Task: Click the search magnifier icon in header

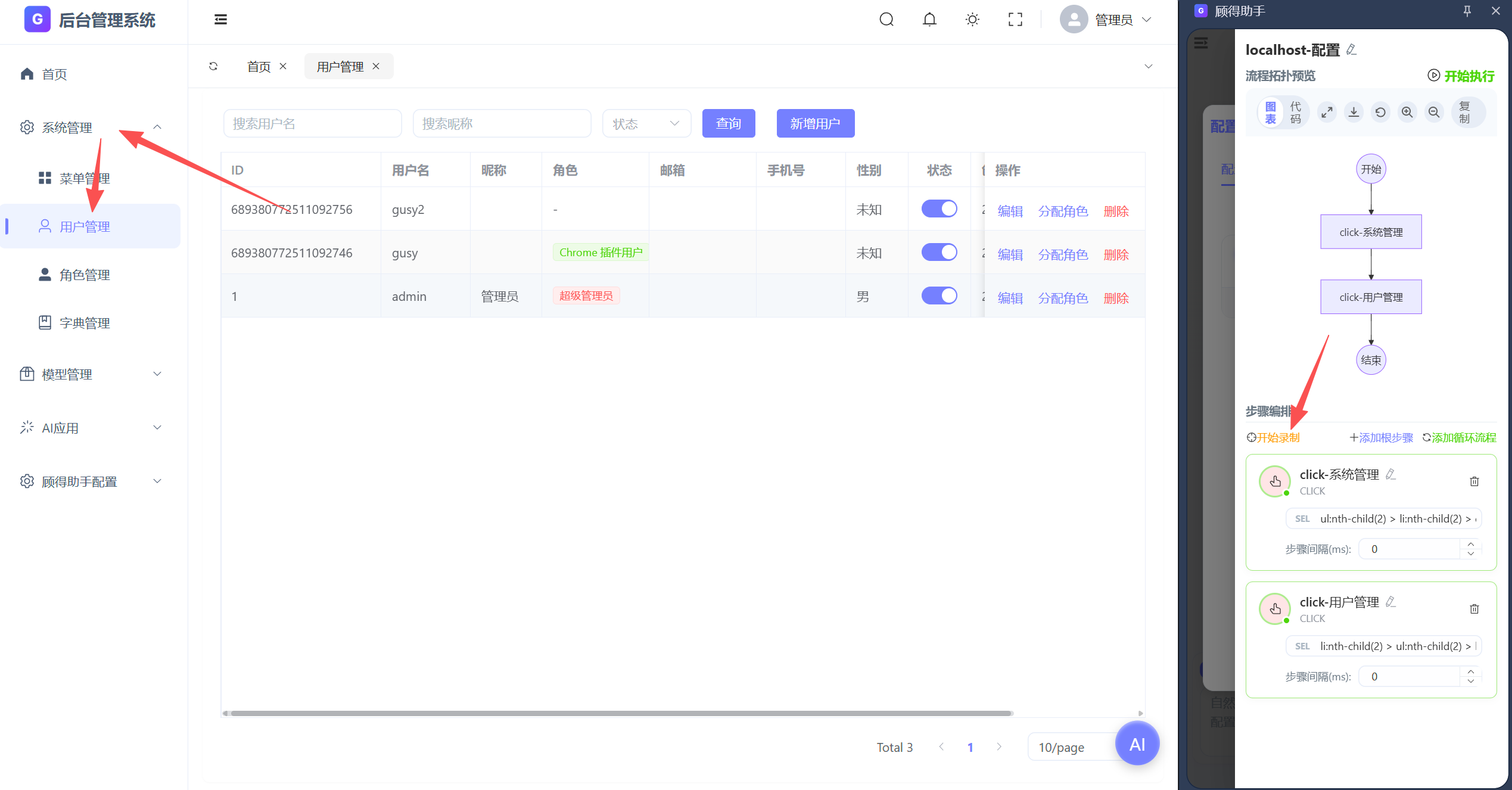Action: tap(886, 20)
